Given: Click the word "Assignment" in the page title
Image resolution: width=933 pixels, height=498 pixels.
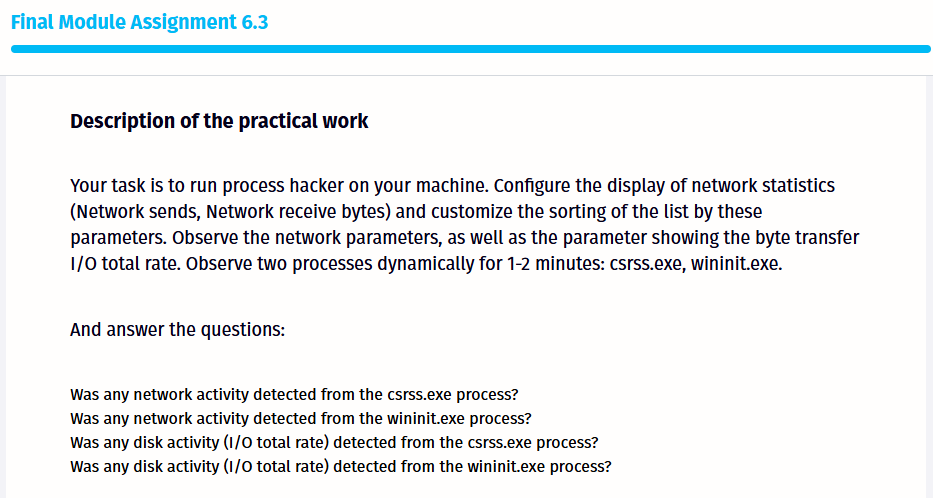Looking at the screenshot, I should coord(183,22).
